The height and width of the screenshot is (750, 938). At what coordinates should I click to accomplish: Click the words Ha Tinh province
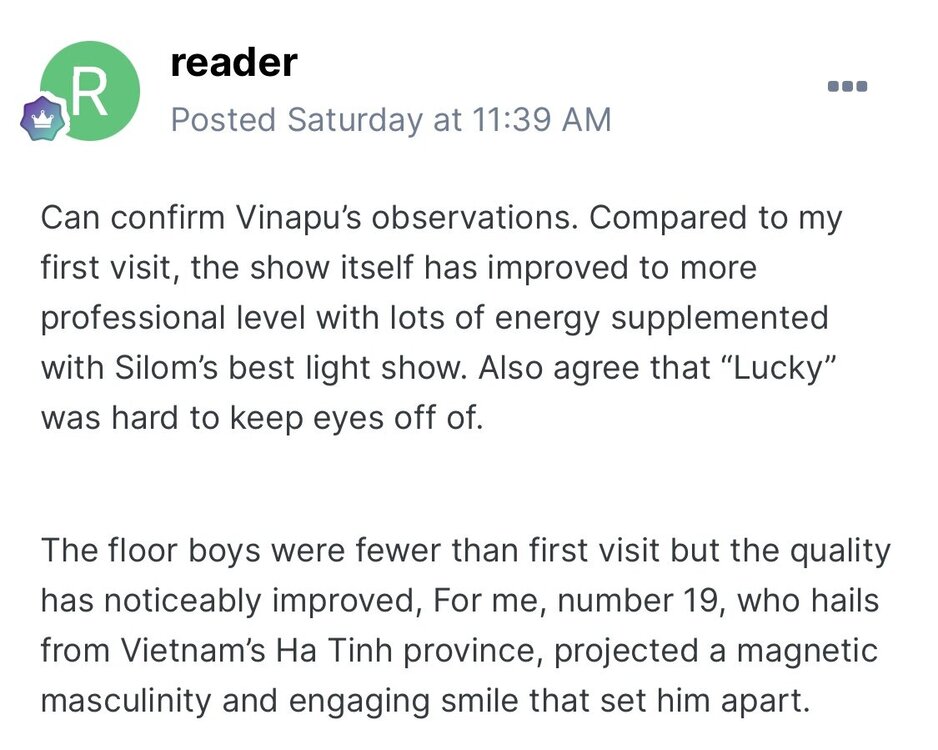tap(409, 651)
